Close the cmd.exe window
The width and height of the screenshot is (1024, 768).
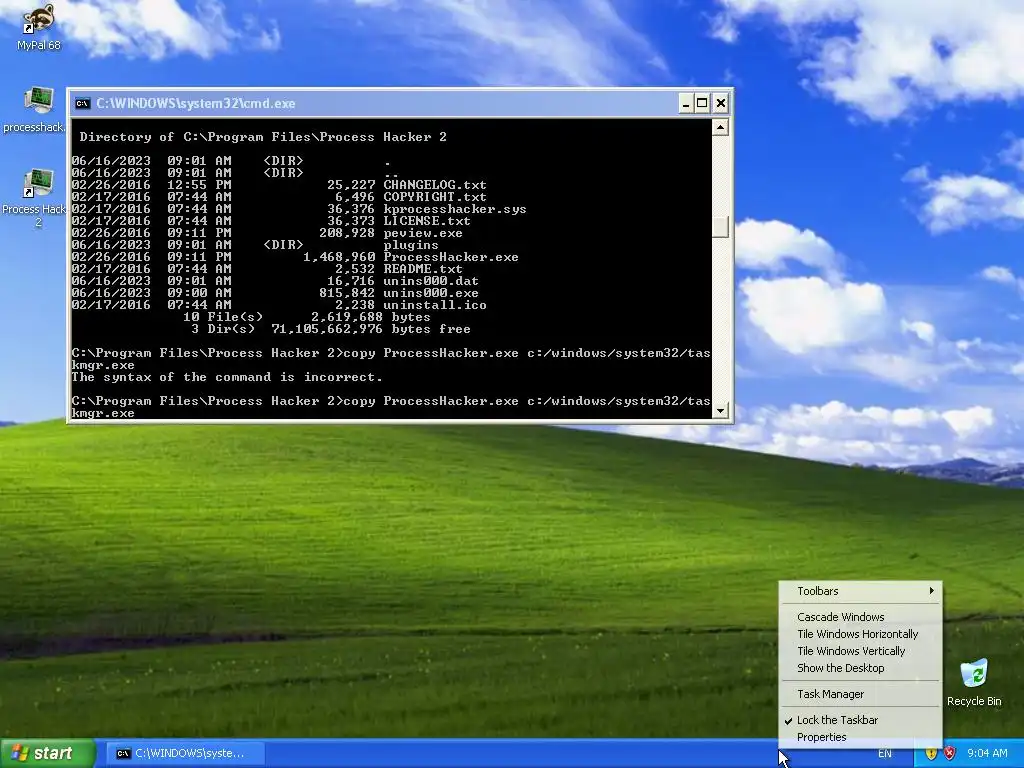coord(721,103)
